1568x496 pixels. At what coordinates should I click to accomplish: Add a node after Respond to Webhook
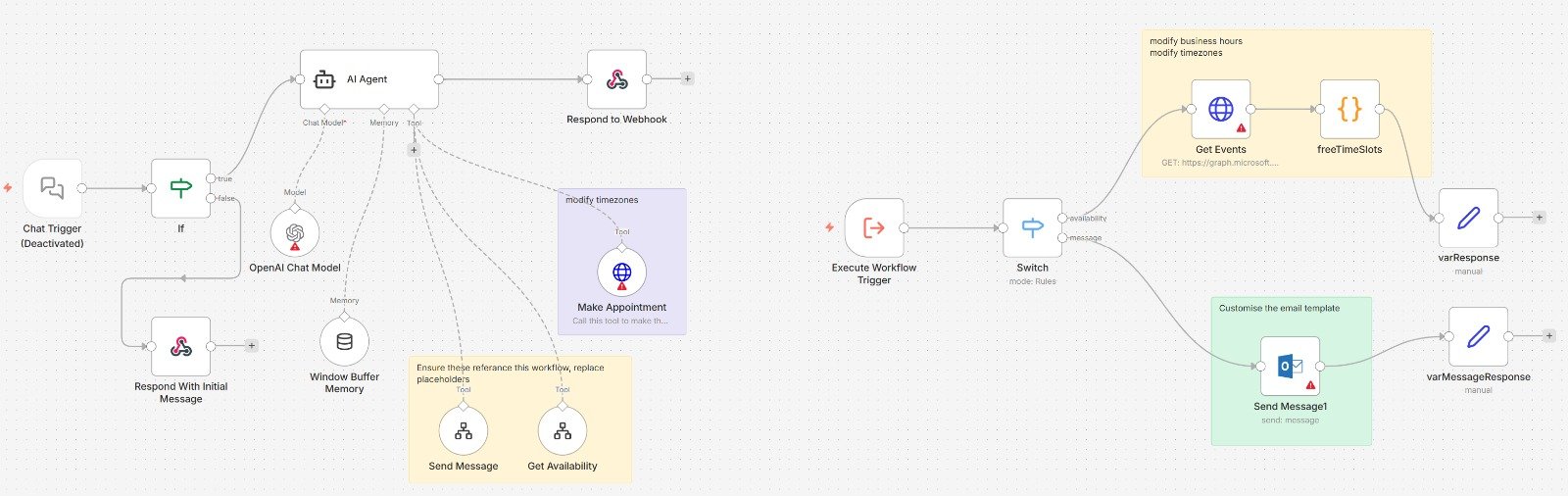coord(687,78)
